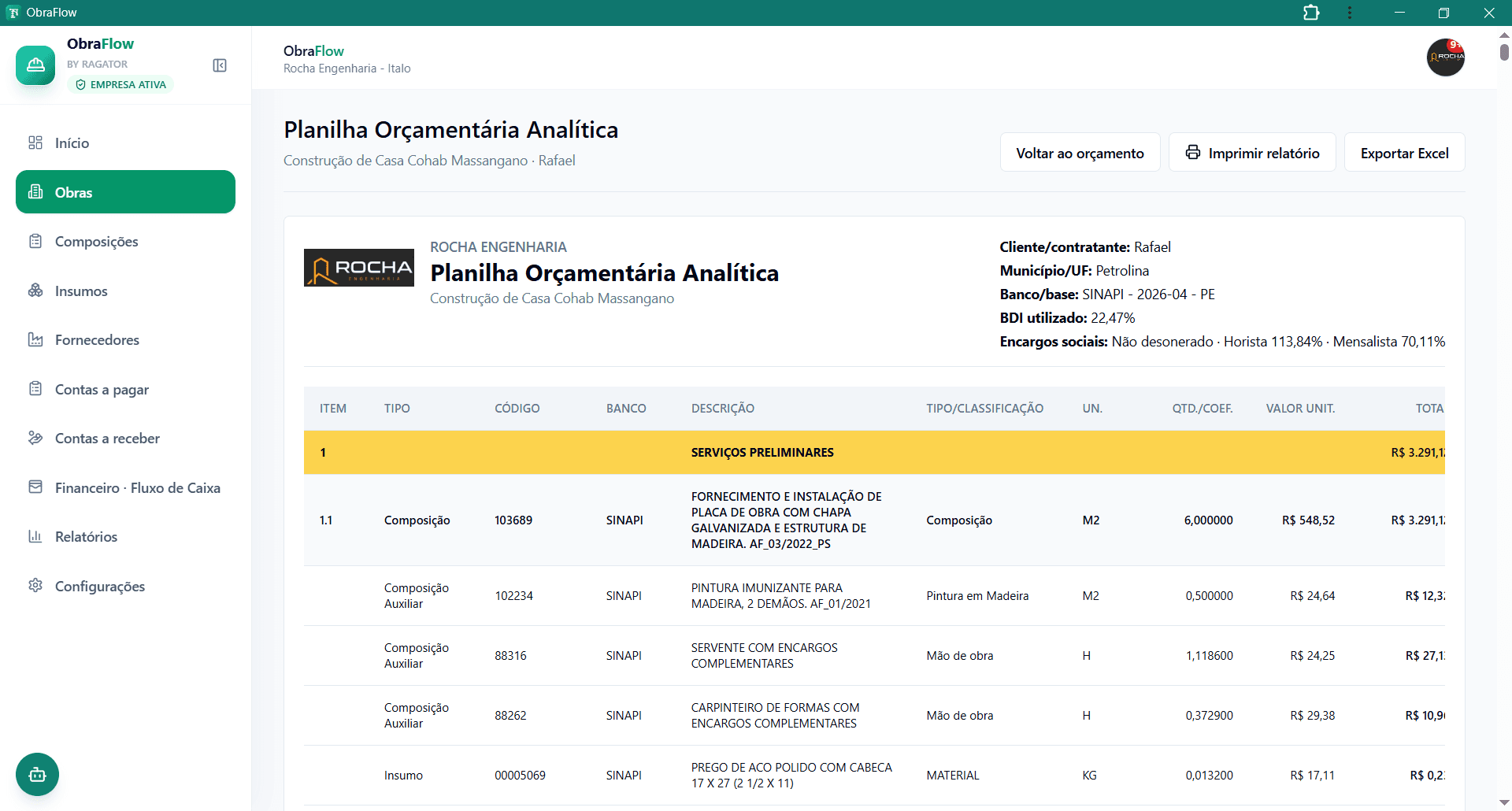This screenshot has height=811, width=1512.
Task: Click the ObraFlow app icon in title bar
Action: pos(13,13)
